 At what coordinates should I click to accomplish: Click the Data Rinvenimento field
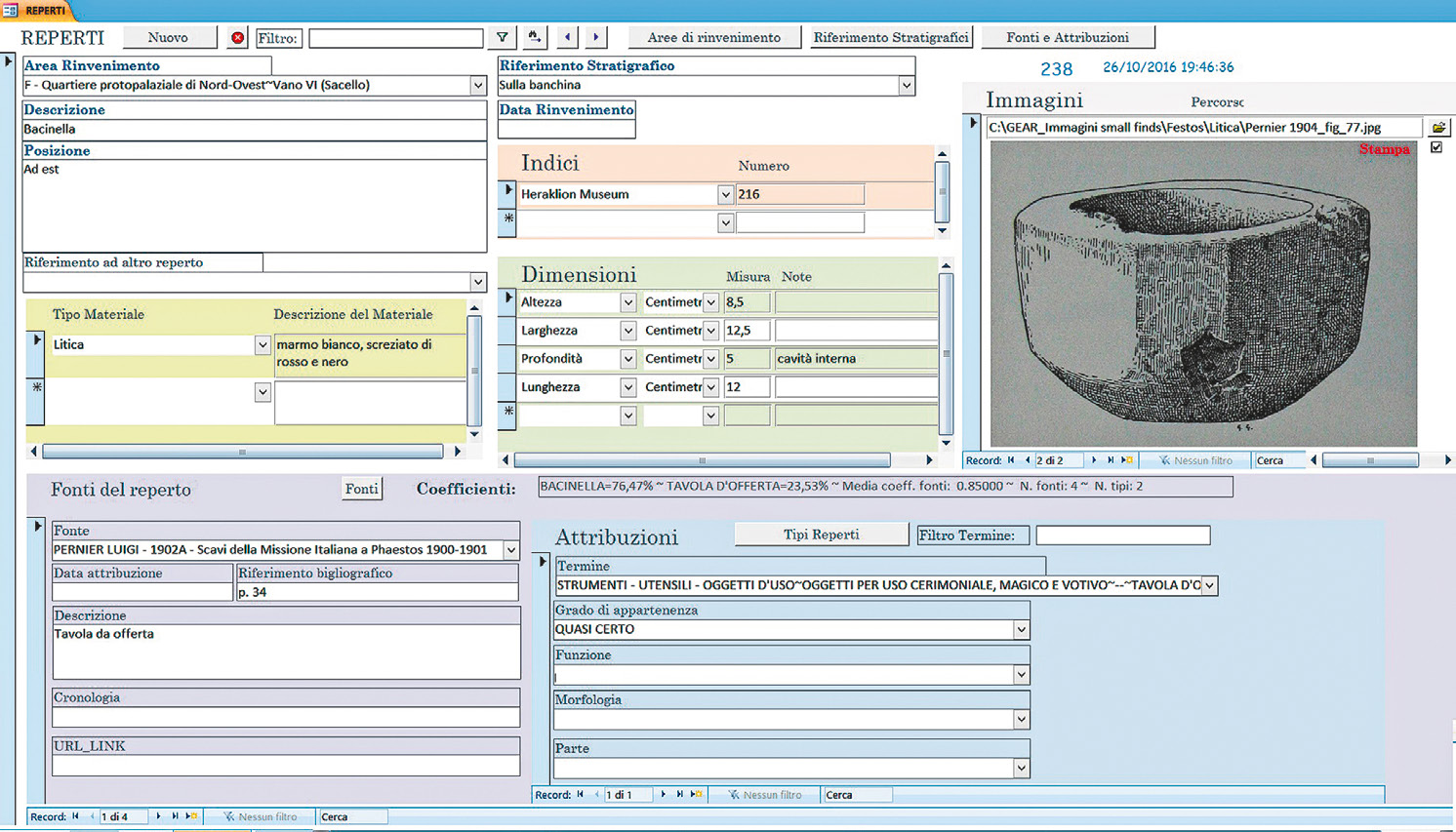[x=567, y=129]
